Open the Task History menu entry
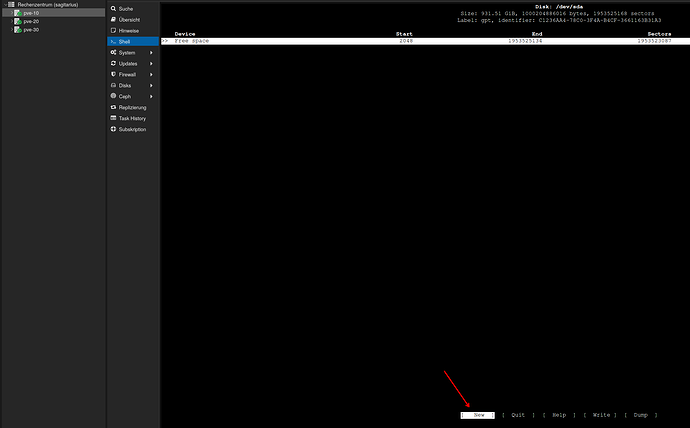690x428 pixels. pos(133,118)
